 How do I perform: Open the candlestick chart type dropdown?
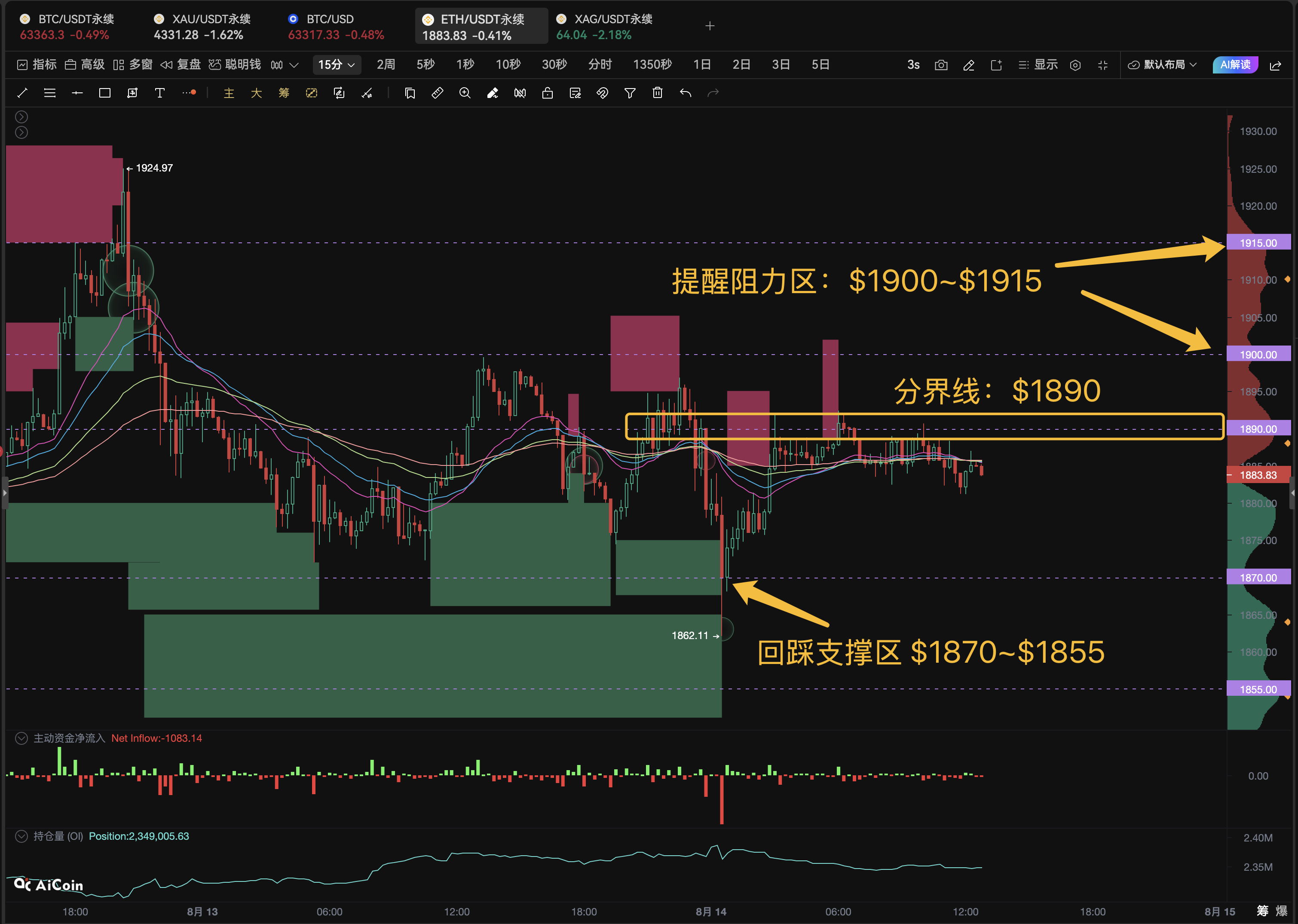click(285, 65)
